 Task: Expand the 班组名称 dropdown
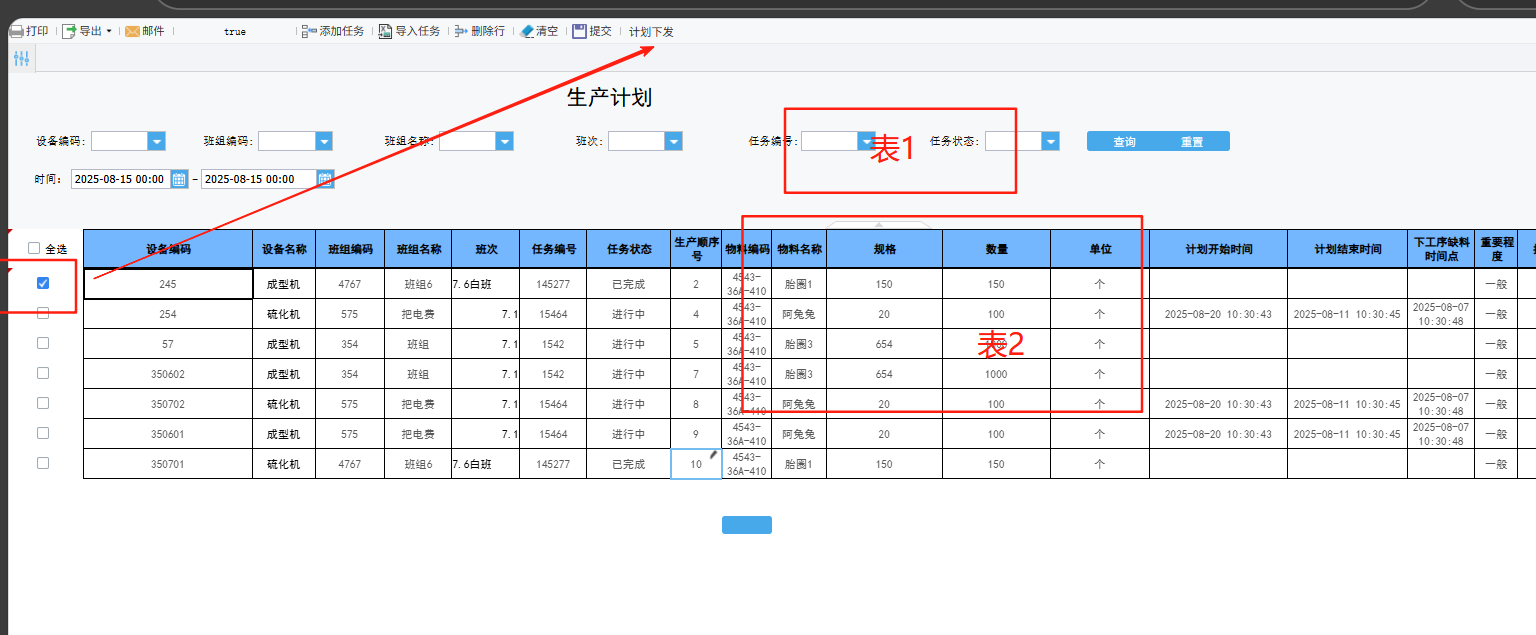[505, 141]
